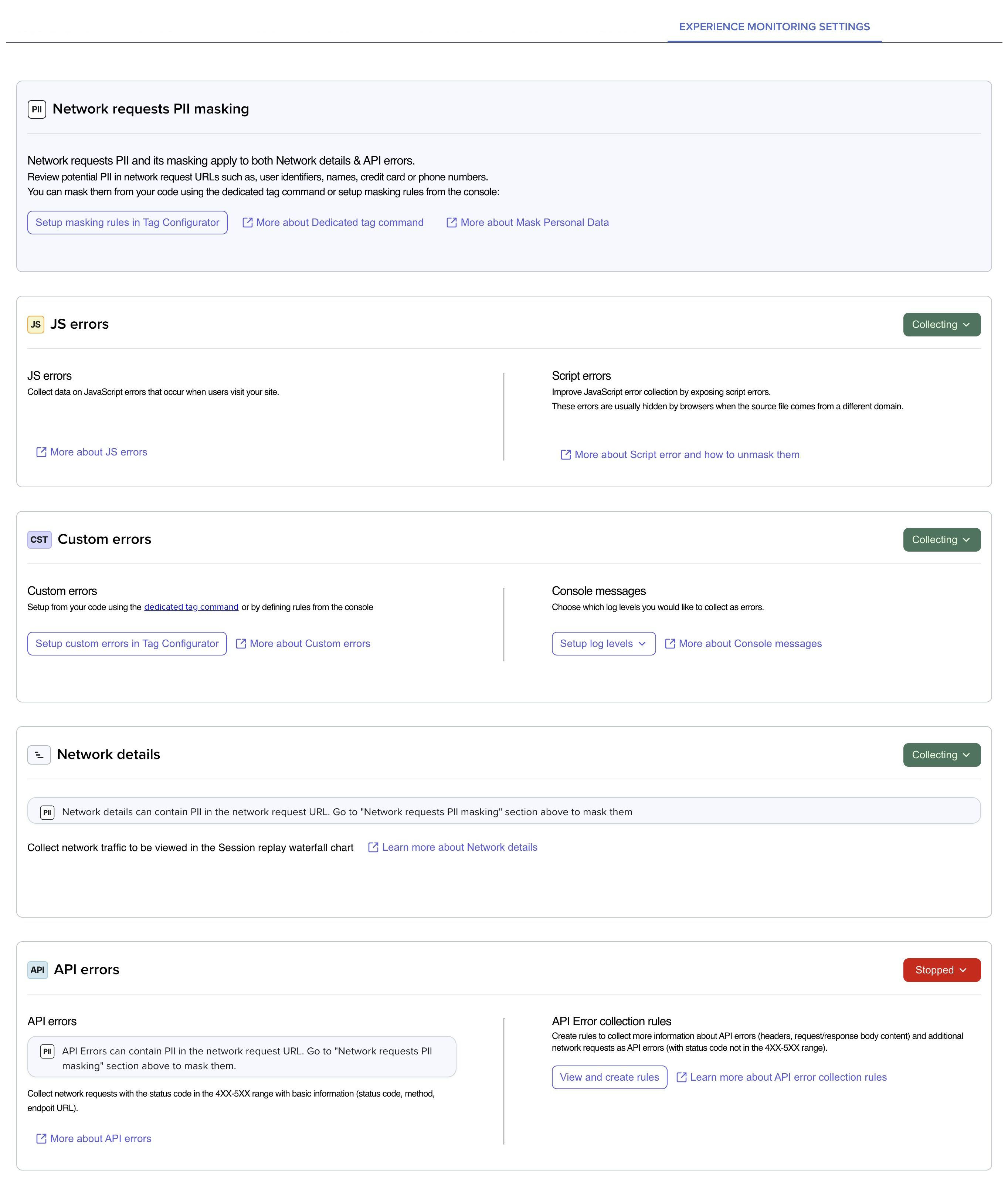Viewport: 1008px width, 1179px height.
Task: Click Collect network traffic Session replay text
Action: coord(191,847)
